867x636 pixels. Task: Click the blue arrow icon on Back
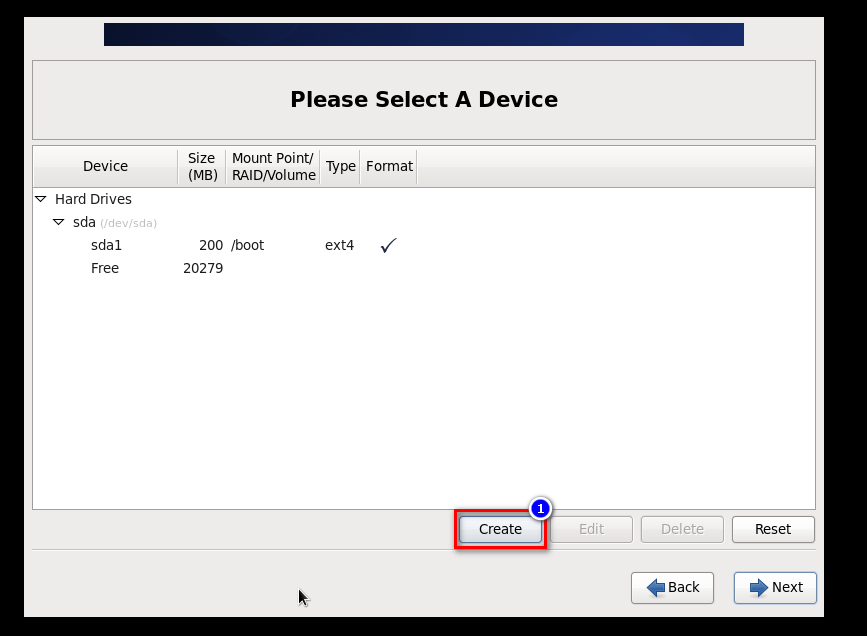point(656,587)
